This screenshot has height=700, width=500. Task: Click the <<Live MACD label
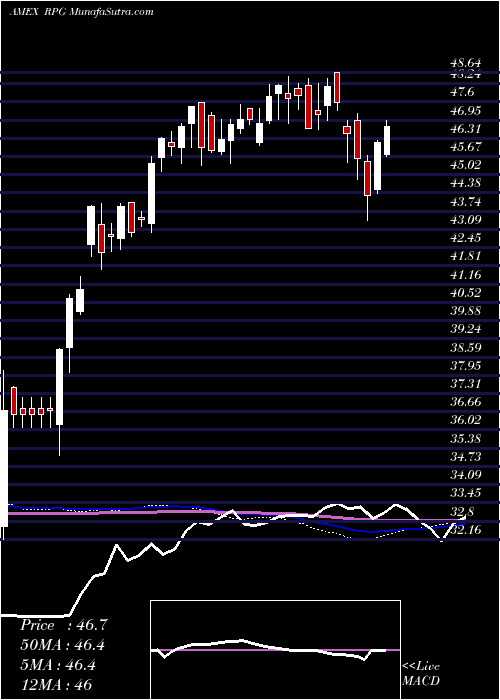tap(421, 674)
